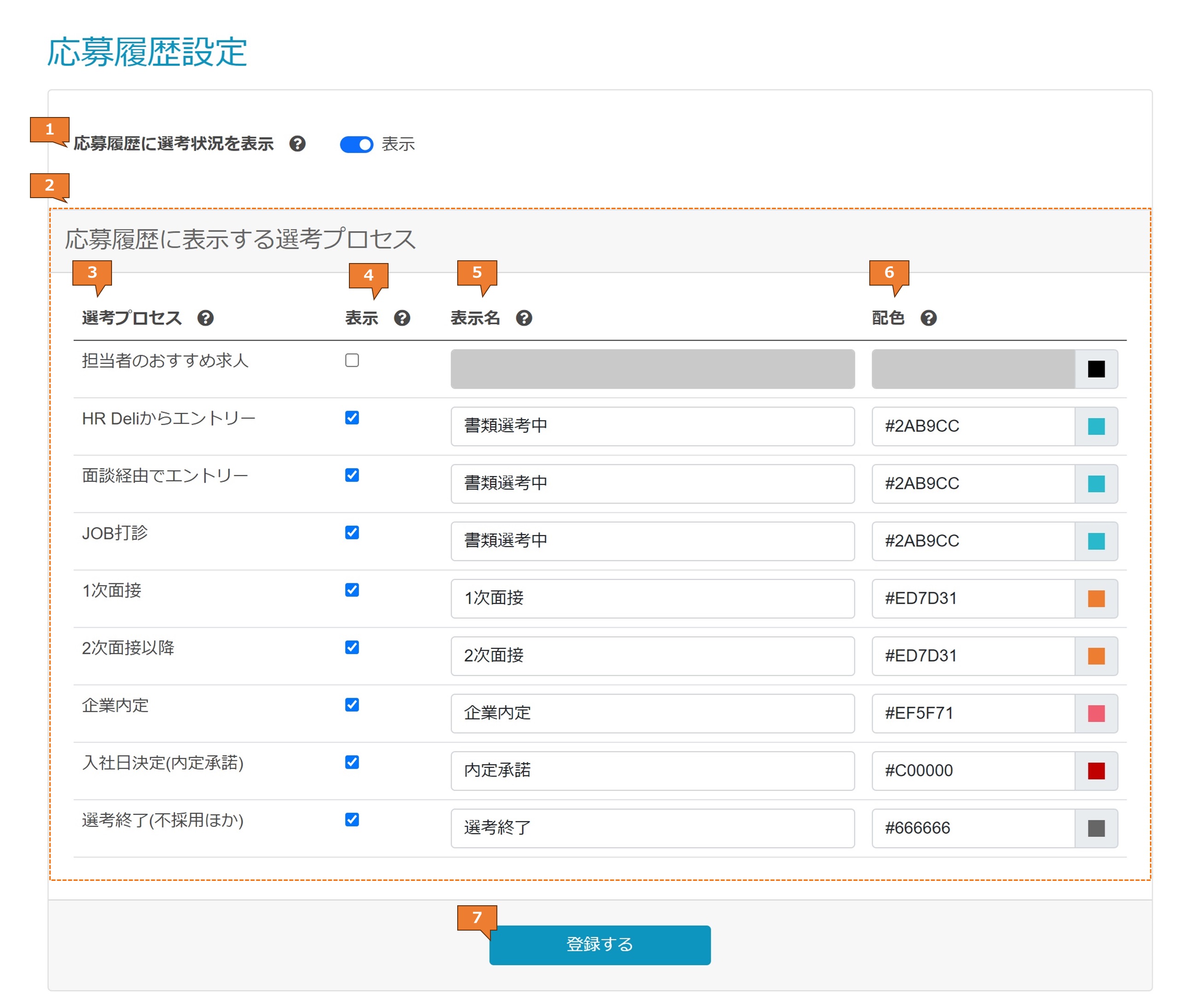Open red color swatch for 入社日決定 row
Image resolution: width=1203 pixels, height=1008 pixels.
1097,771
